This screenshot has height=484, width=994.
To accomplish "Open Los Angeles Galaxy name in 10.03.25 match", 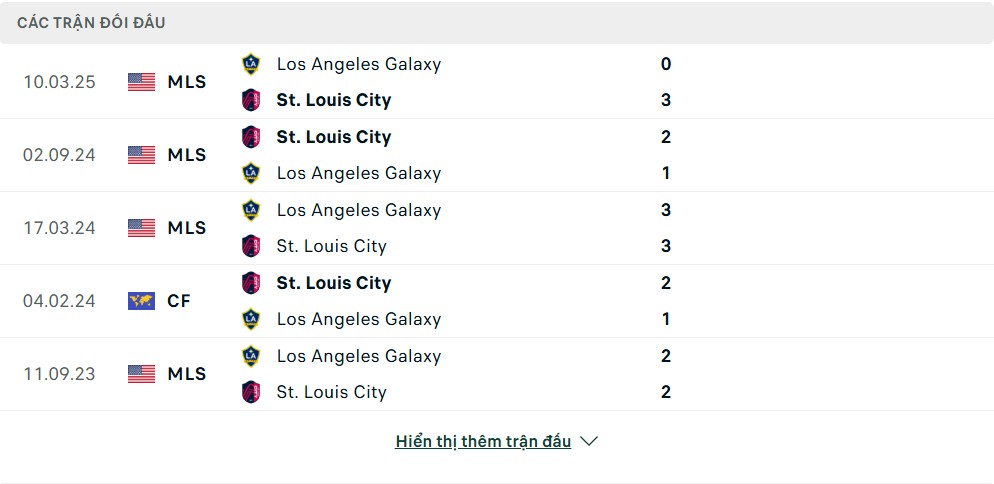I will [359, 64].
